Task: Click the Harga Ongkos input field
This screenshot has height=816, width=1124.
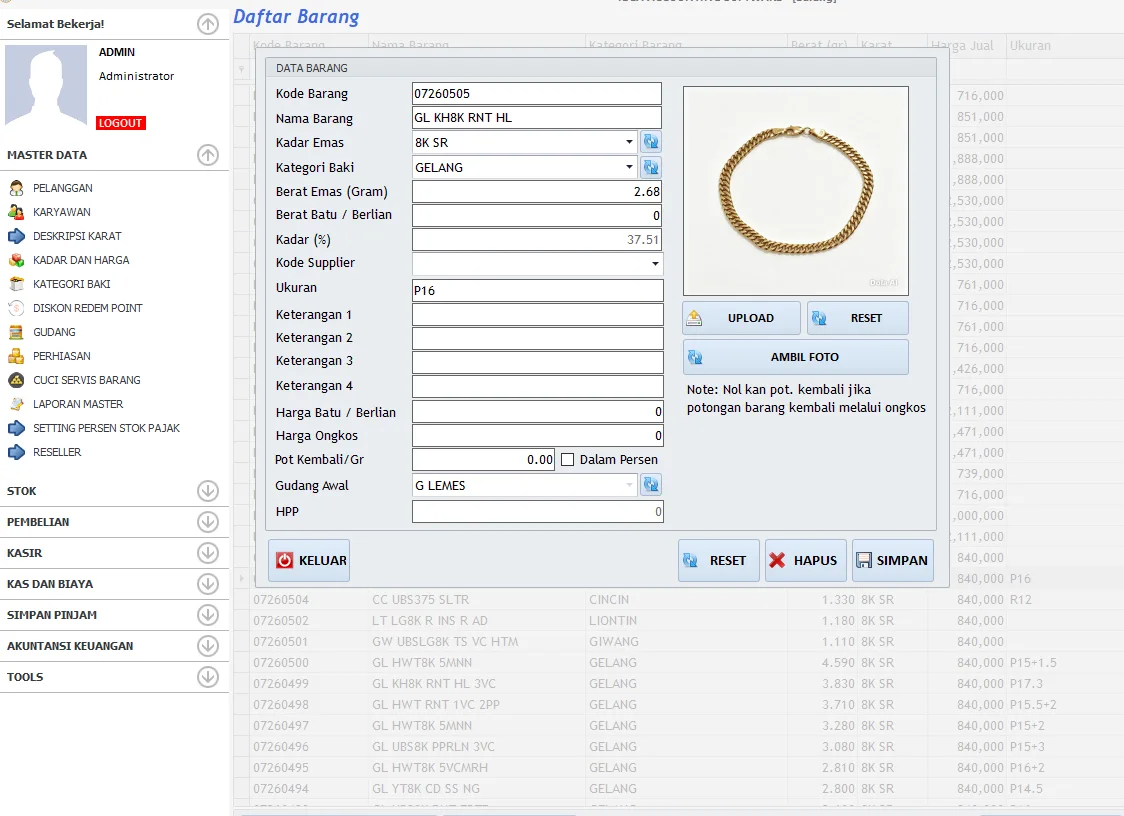Action: coord(538,435)
